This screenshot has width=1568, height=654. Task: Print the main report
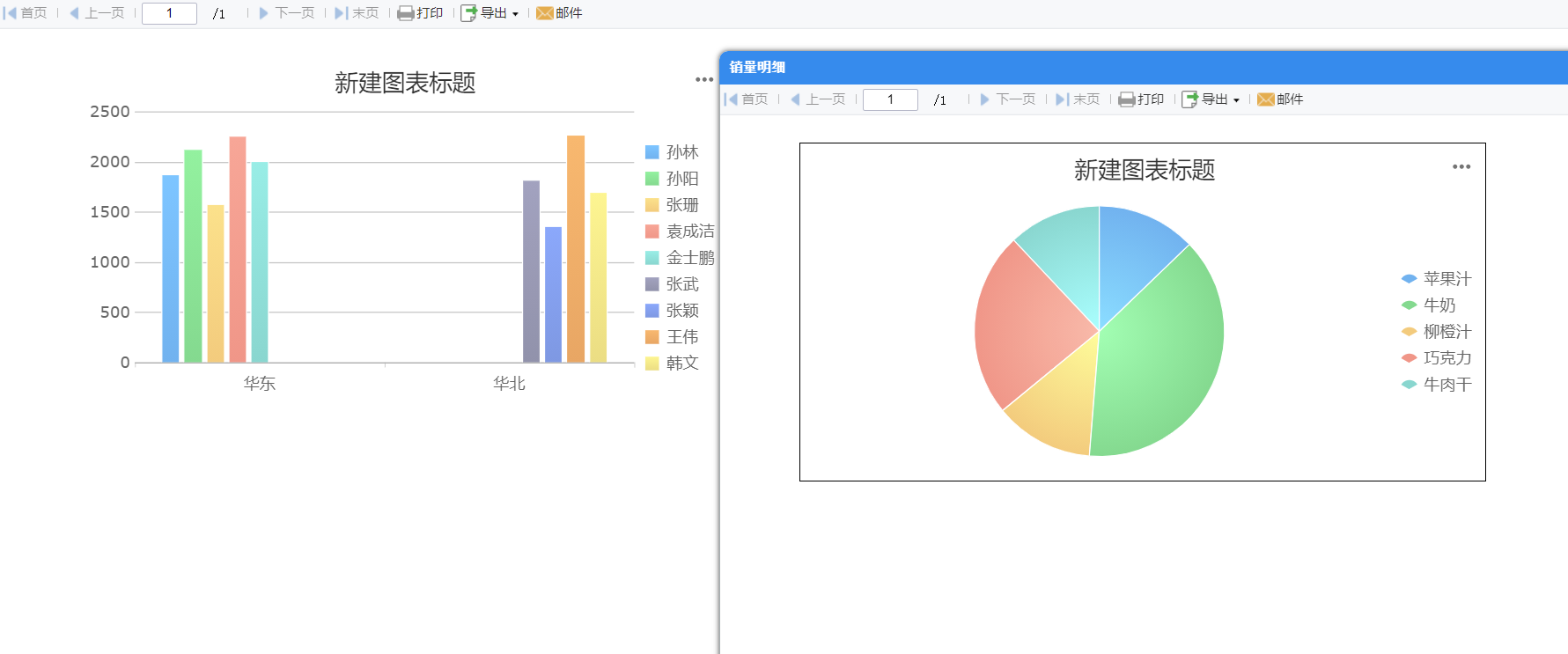pos(420,13)
